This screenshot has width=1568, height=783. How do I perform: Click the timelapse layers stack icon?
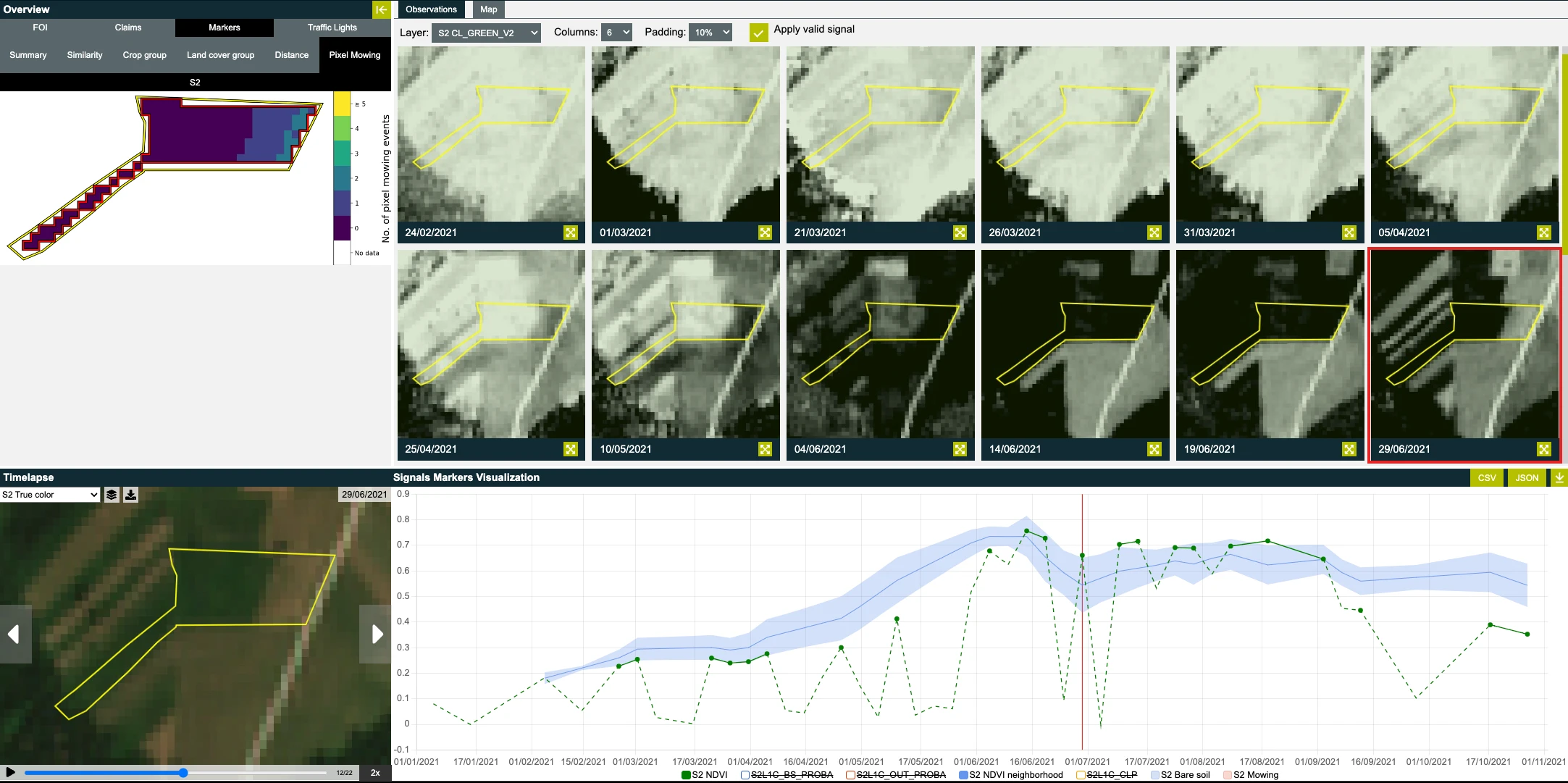112,495
